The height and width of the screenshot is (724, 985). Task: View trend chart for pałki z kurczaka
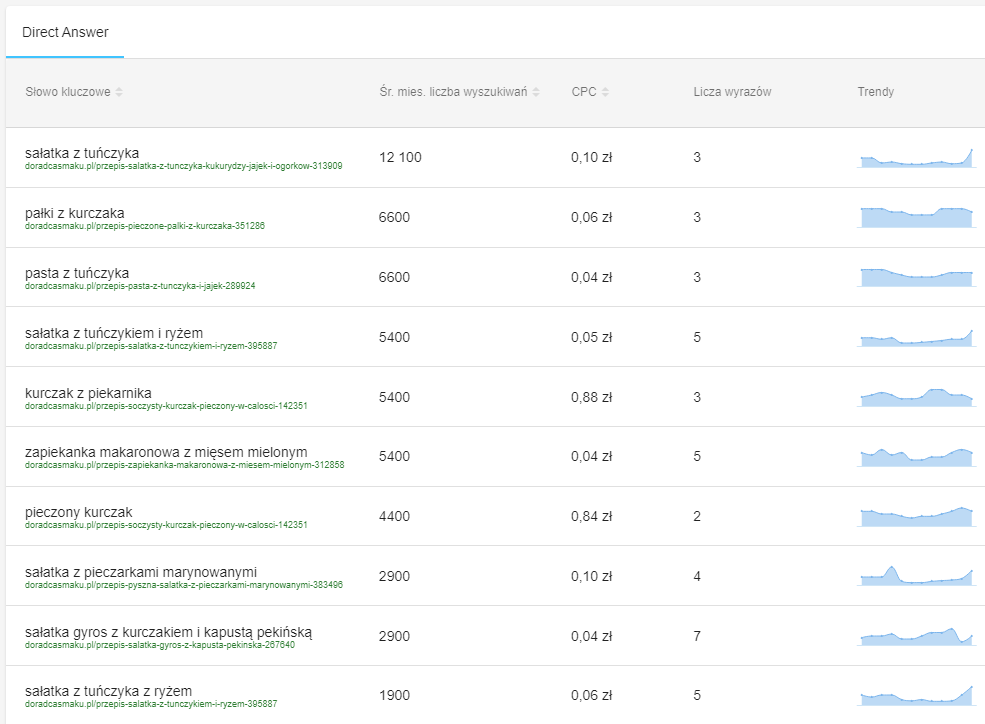[x=916, y=217]
